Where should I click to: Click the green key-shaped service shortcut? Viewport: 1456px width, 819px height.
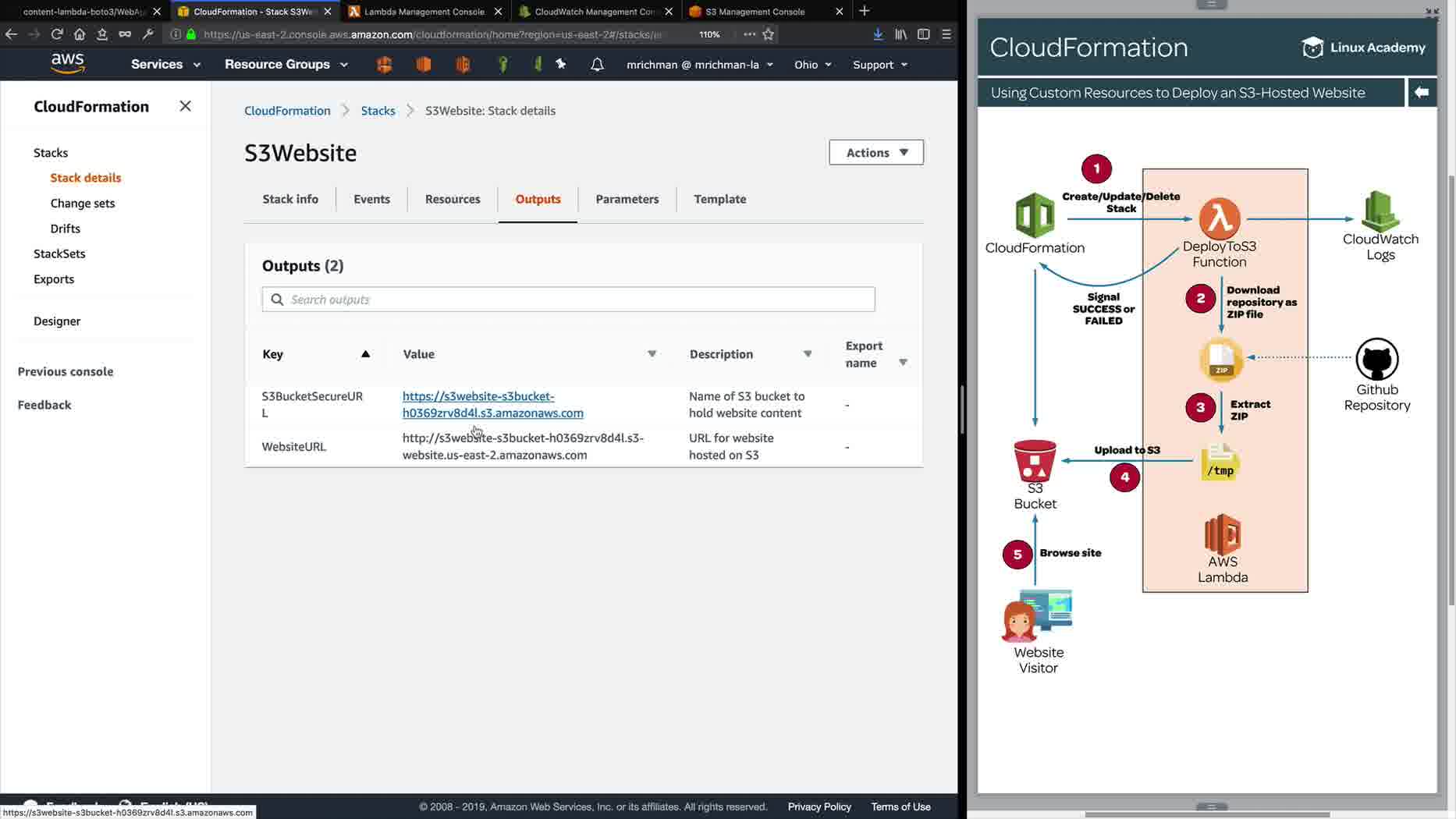tap(503, 64)
